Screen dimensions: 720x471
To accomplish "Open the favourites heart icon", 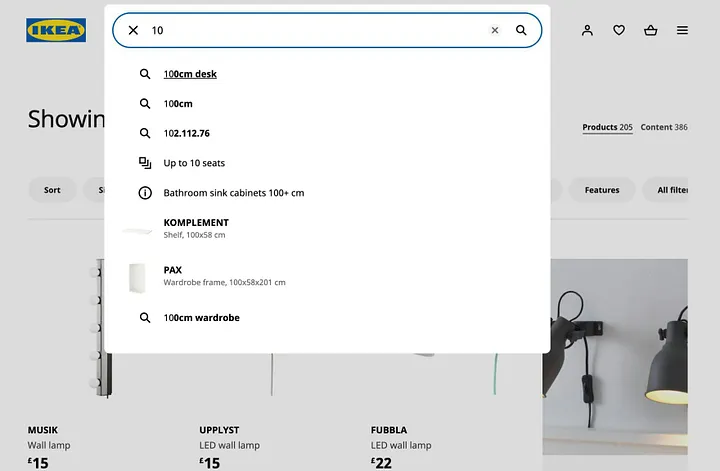I will [619, 30].
